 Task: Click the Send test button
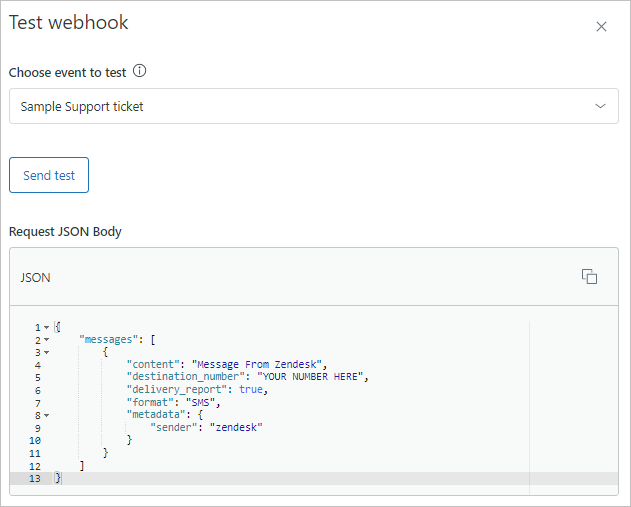pyautogui.click(x=49, y=175)
